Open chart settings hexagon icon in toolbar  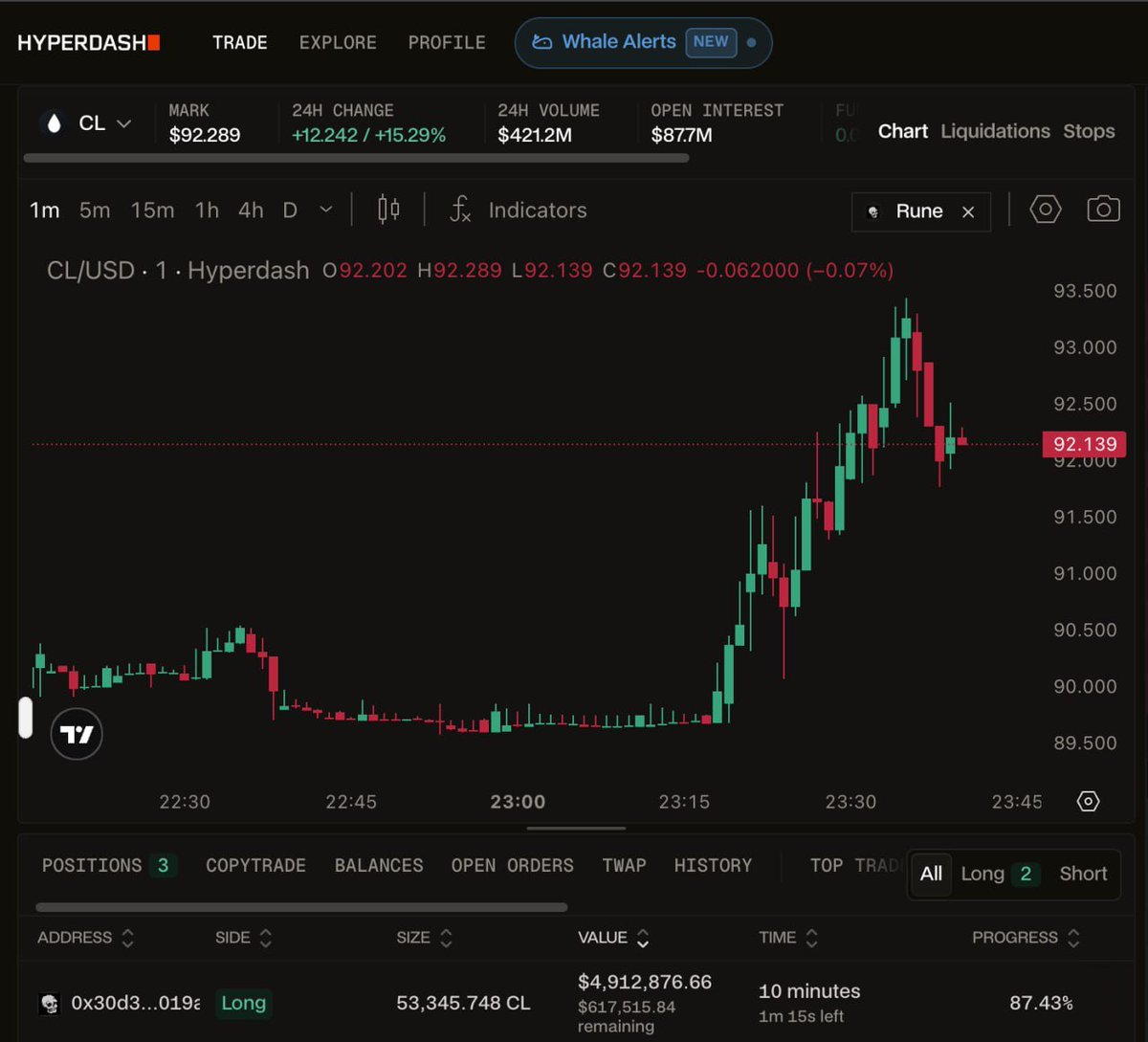point(1046,210)
